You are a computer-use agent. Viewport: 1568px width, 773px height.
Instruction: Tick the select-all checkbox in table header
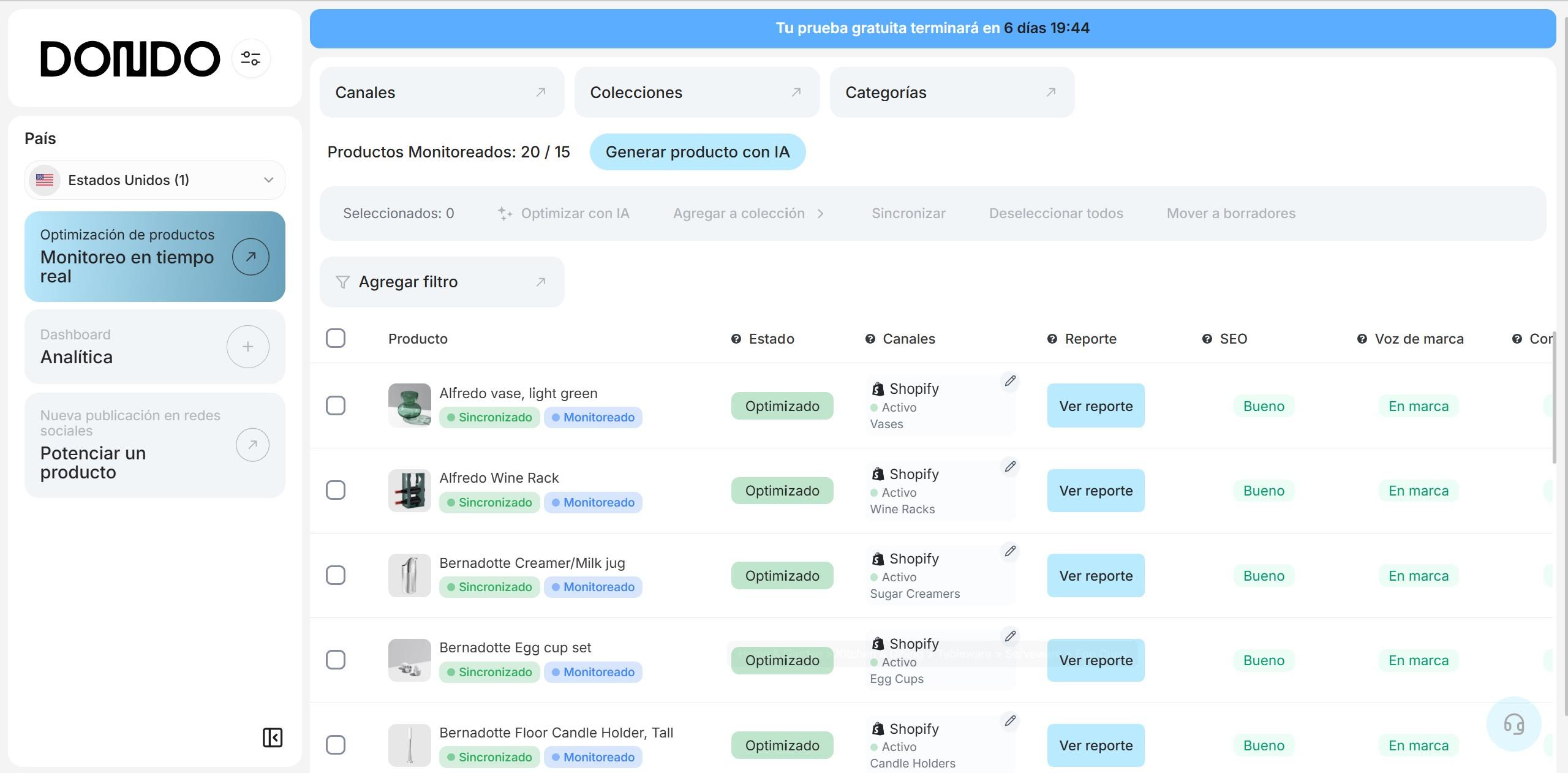coord(336,338)
